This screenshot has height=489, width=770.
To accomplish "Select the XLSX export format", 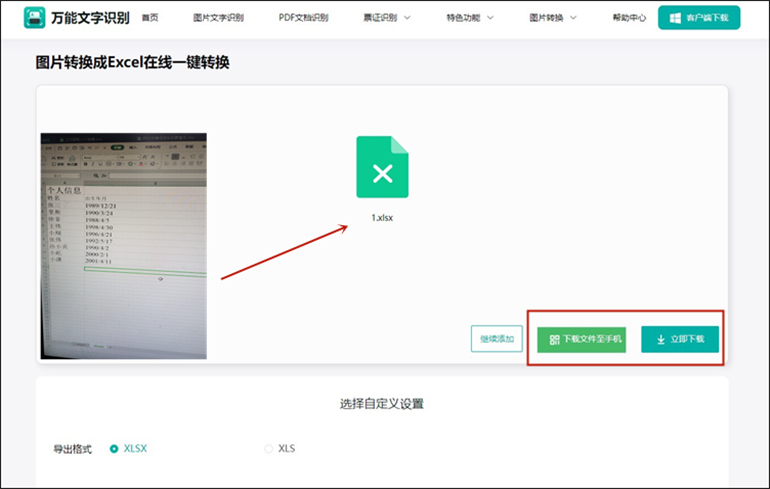I will pyautogui.click(x=114, y=448).
